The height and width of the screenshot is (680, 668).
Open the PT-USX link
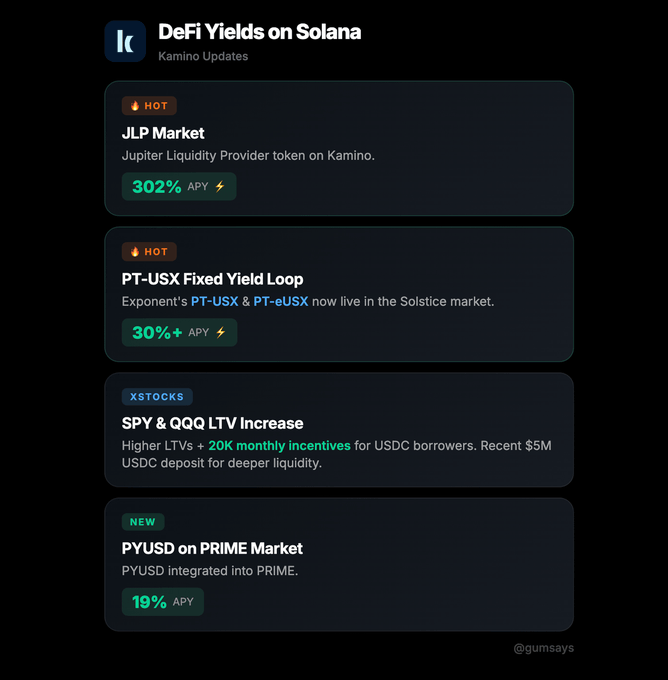click(x=214, y=301)
